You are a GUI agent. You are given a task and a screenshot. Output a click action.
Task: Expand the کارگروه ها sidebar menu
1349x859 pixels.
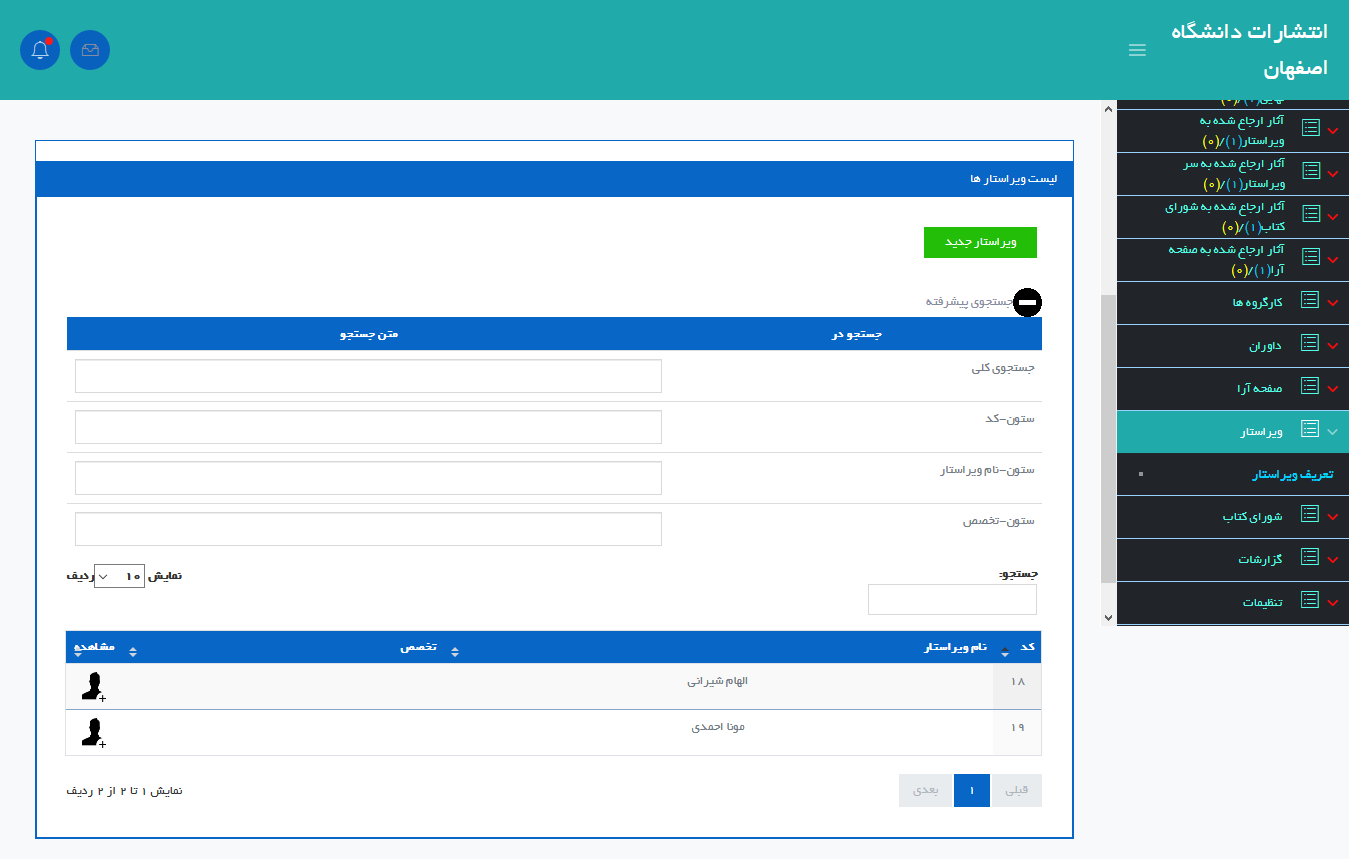pos(1332,302)
